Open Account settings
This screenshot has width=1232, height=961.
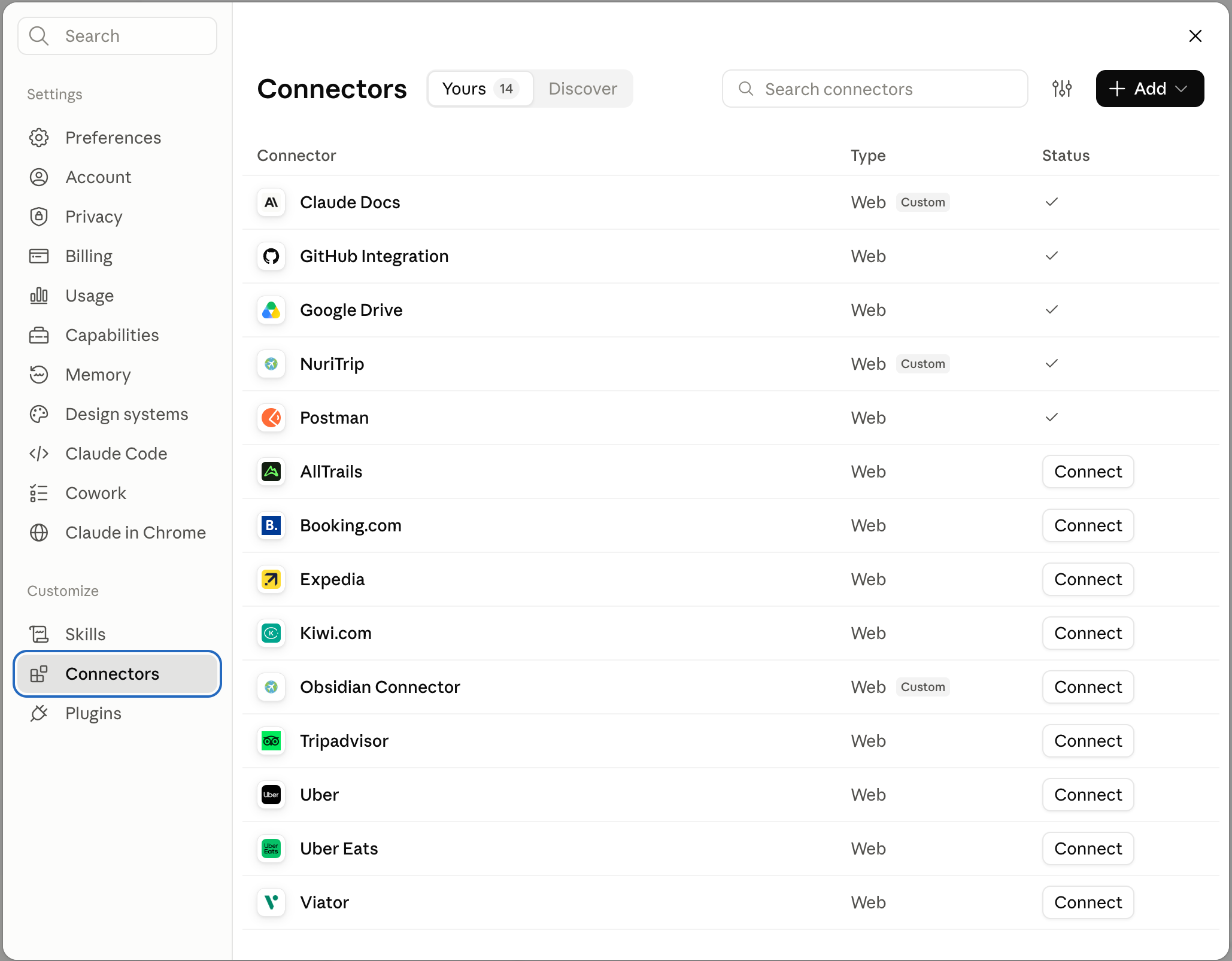pos(117,177)
